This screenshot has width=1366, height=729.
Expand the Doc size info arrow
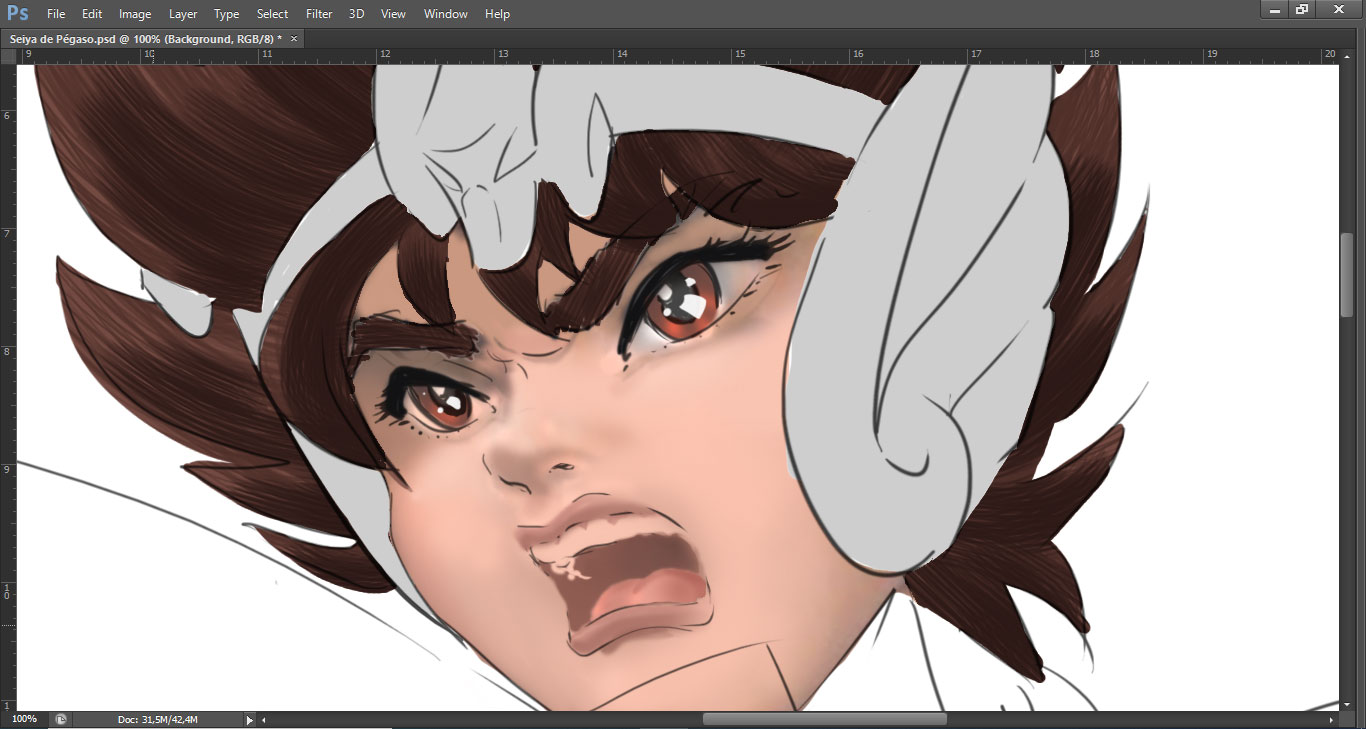tap(249, 719)
